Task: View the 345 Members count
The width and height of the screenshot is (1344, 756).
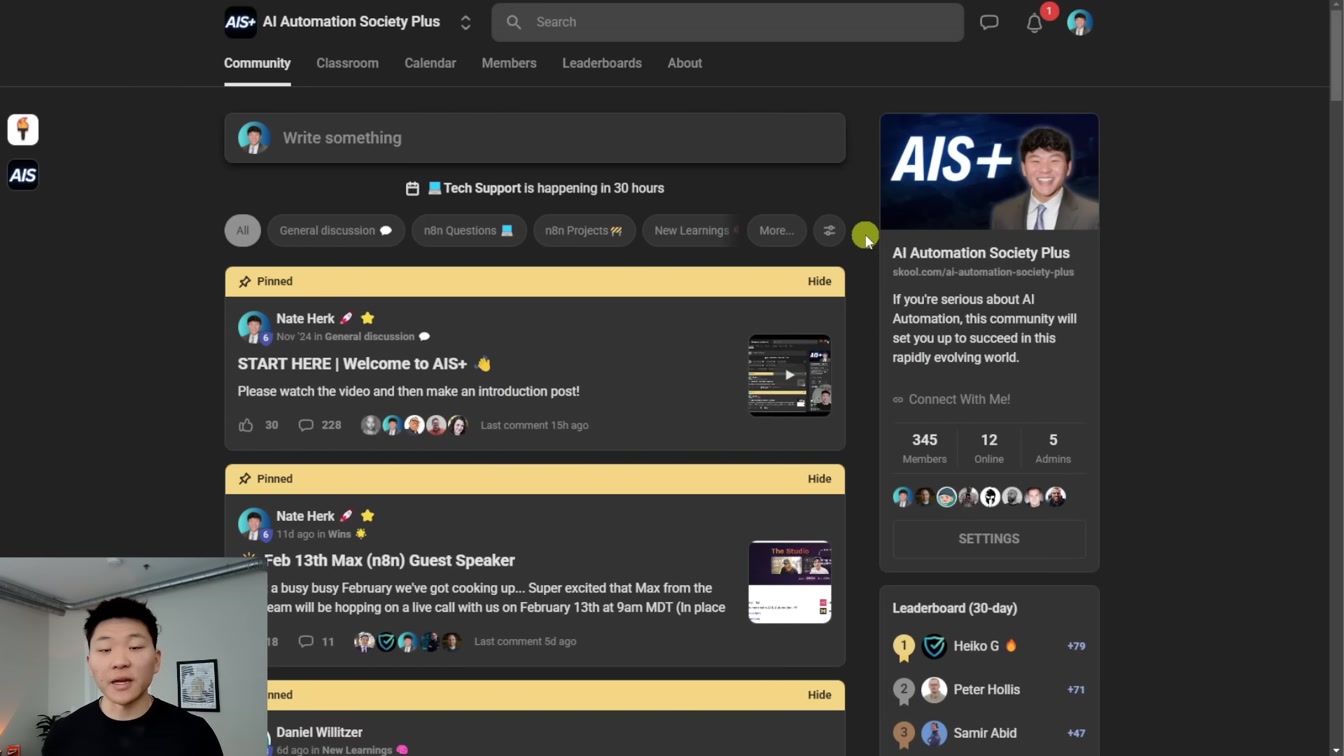Action: 924,448
